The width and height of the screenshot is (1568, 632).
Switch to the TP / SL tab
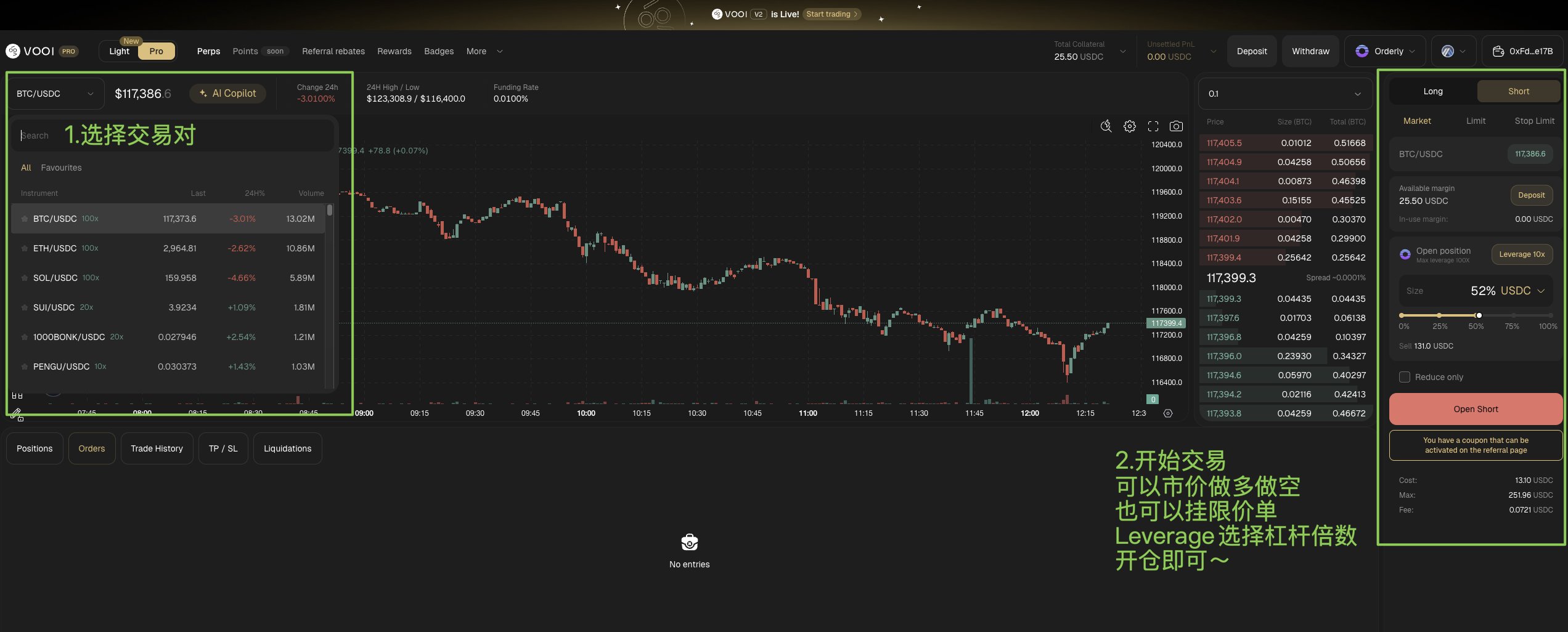click(223, 448)
